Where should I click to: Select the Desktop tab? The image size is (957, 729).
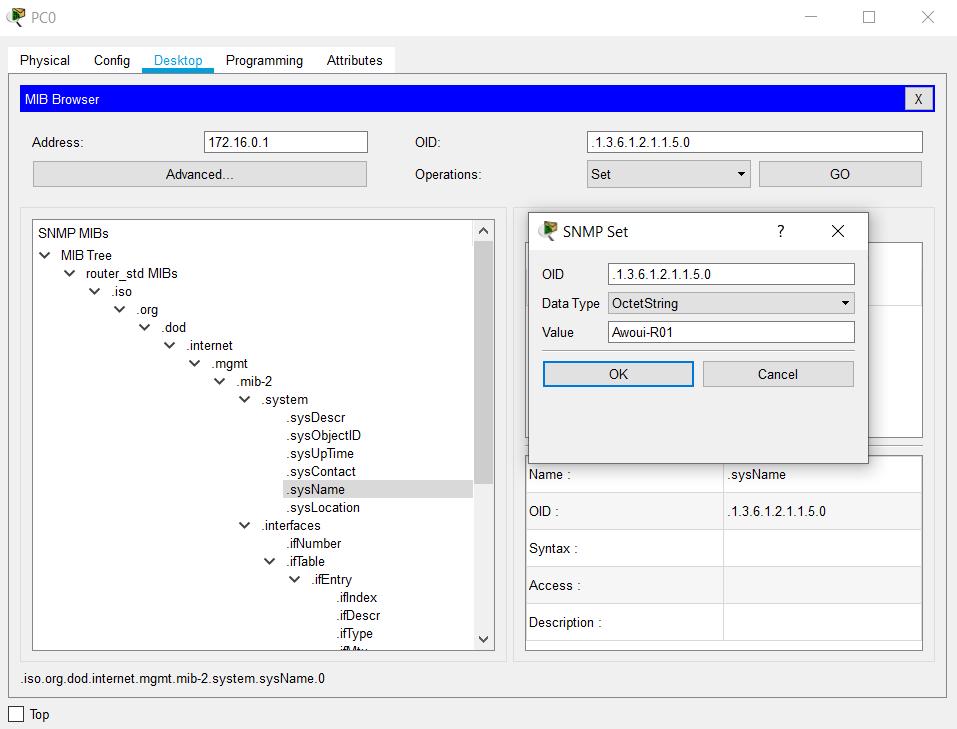point(178,60)
